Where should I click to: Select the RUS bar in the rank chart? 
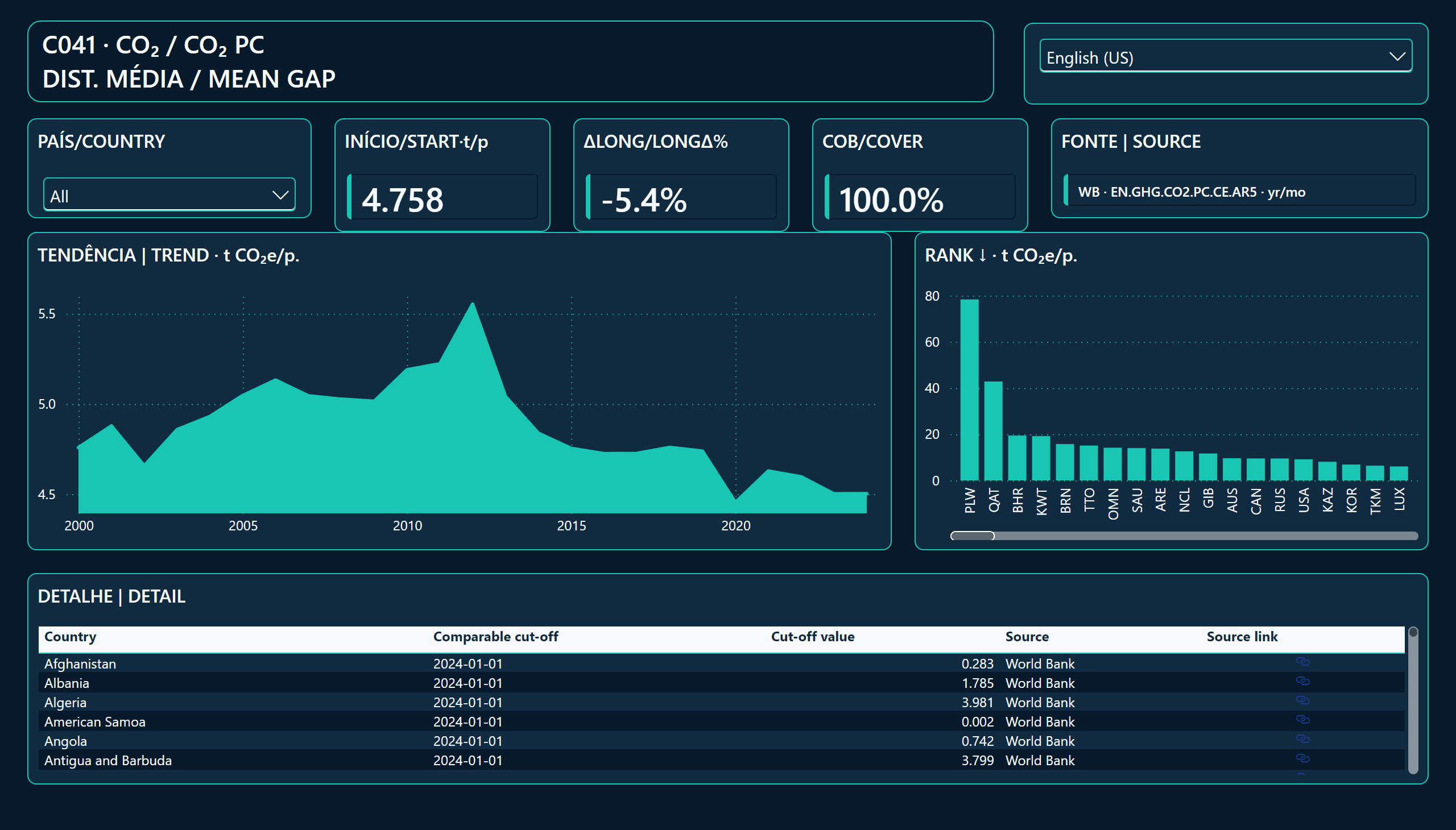pos(1280,470)
